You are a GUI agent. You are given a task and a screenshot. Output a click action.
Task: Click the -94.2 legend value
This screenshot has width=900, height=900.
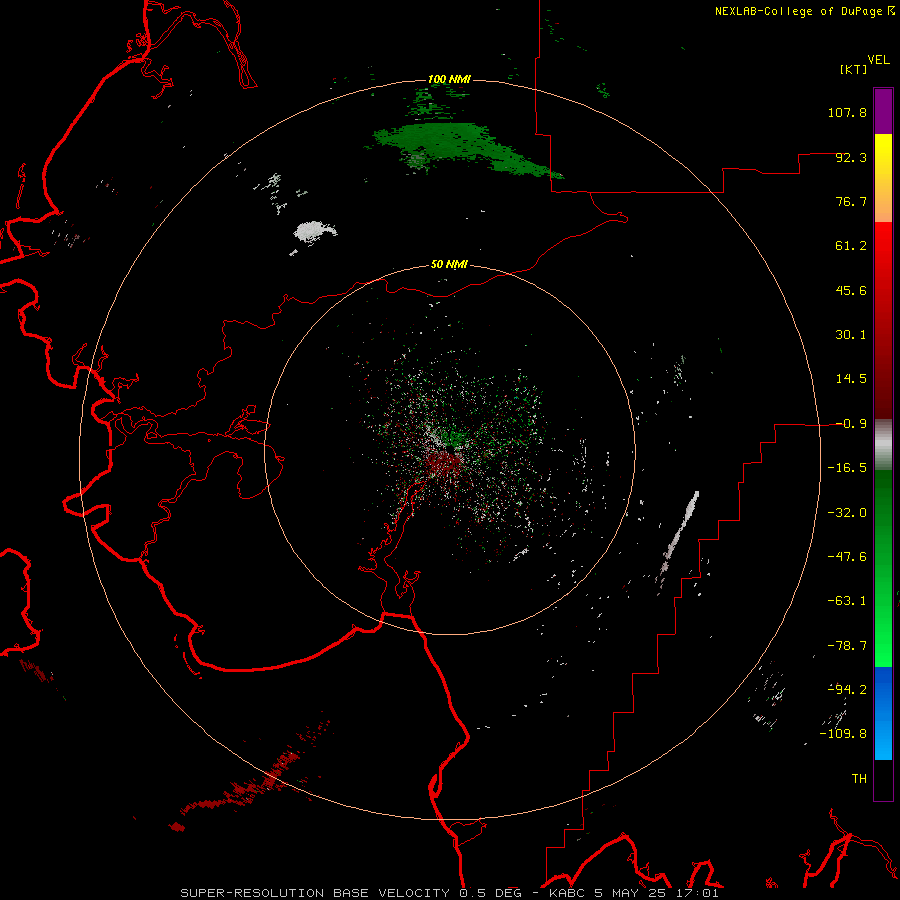tap(847, 690)
